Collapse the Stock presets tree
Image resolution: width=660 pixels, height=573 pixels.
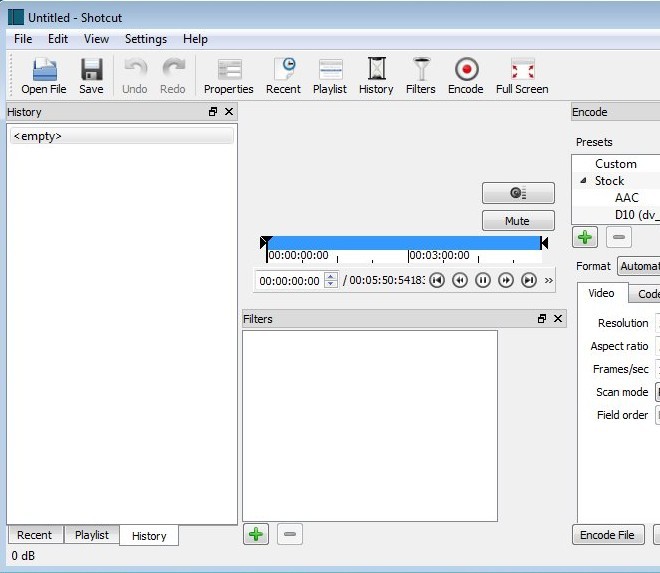coord(583,181)
